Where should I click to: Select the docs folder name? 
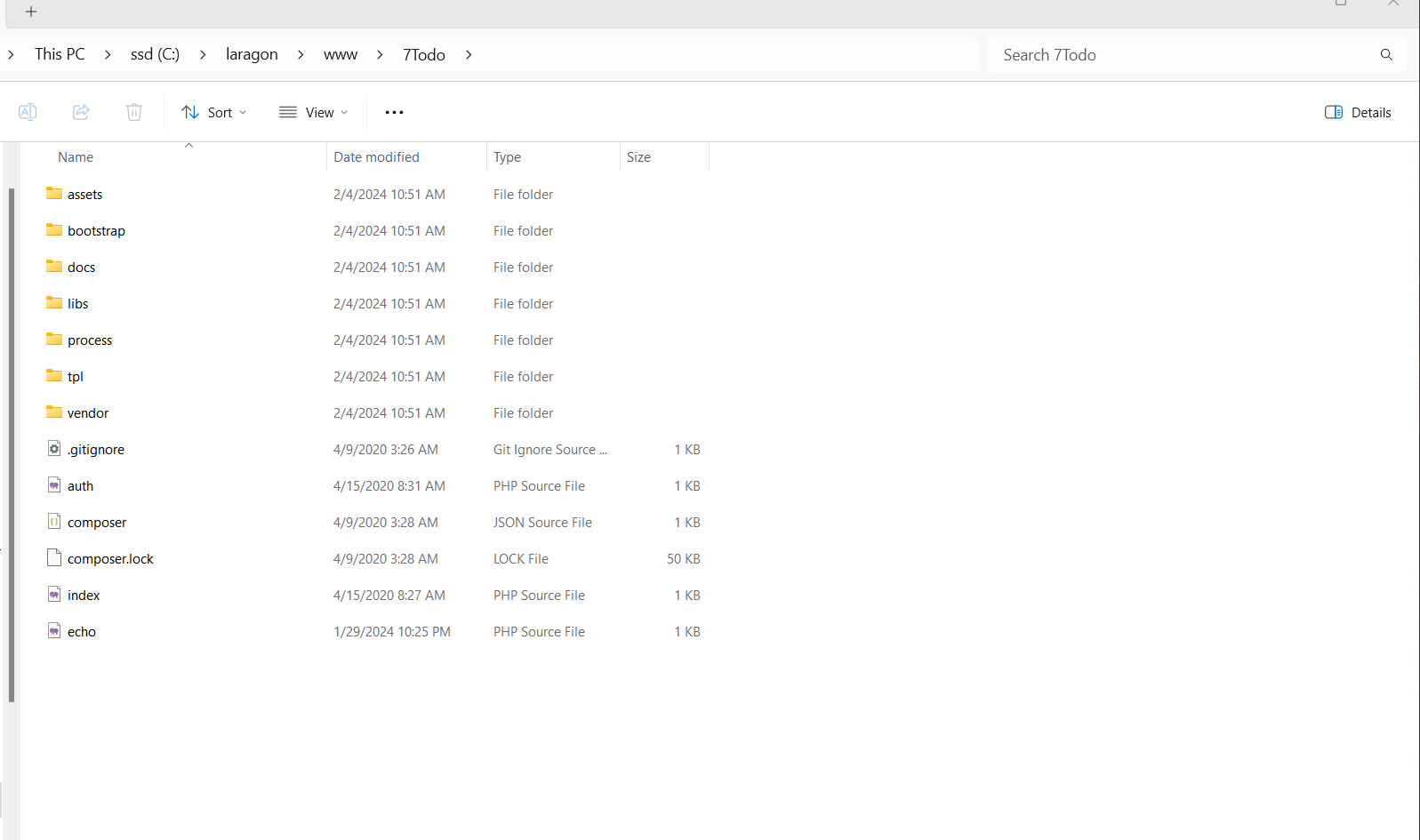pyautogui.click(x=81, y=268)
